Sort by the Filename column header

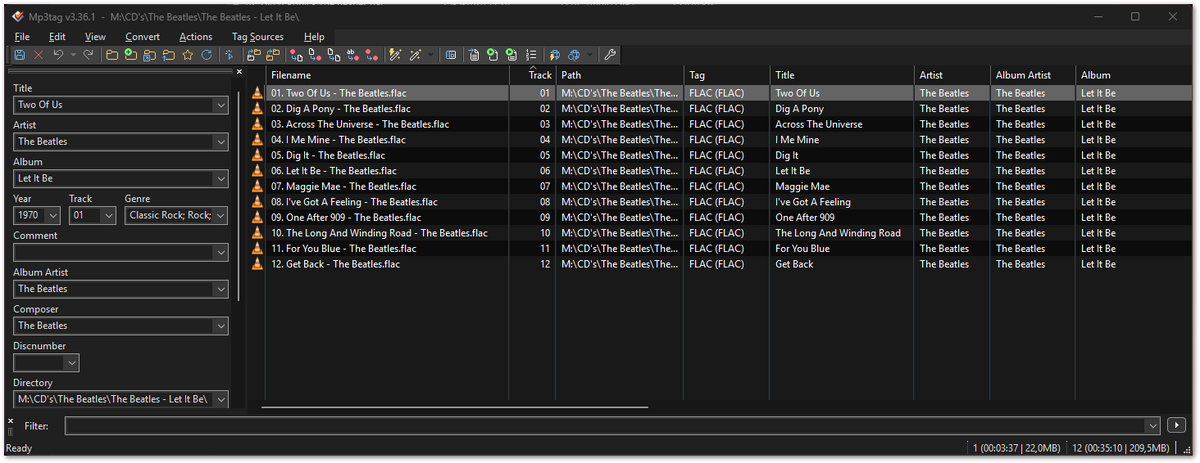pos(388,75)
